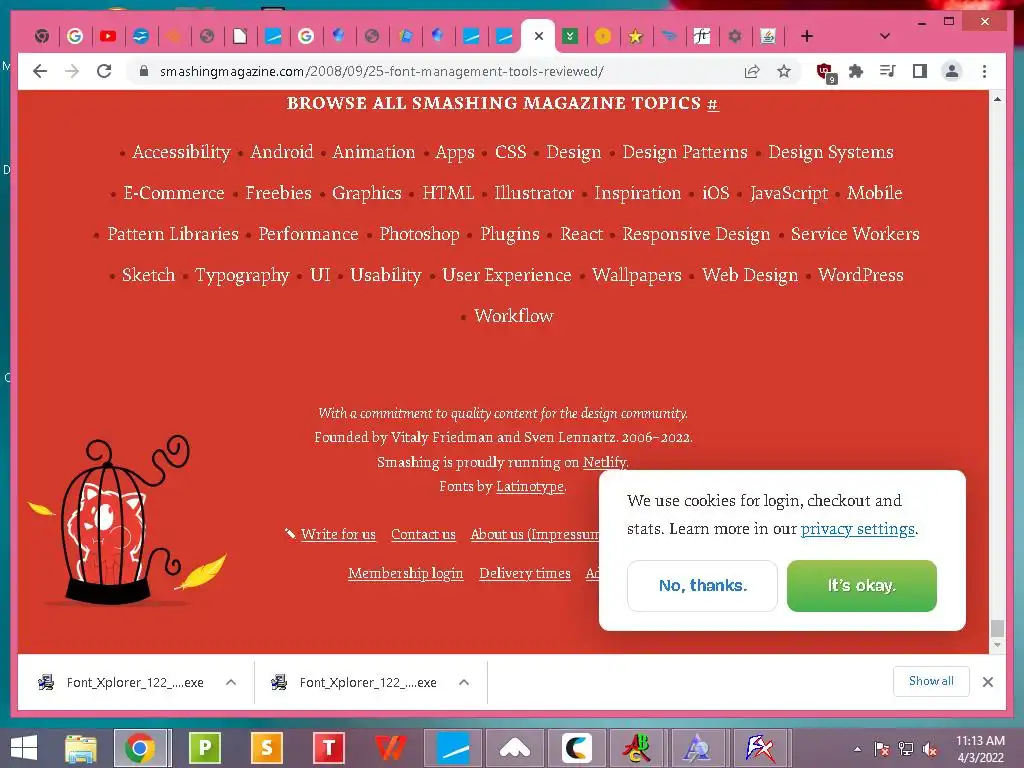This screenshot has height=768, width=1024.
Task: Open the Design Systems topic
Action: 831,152
